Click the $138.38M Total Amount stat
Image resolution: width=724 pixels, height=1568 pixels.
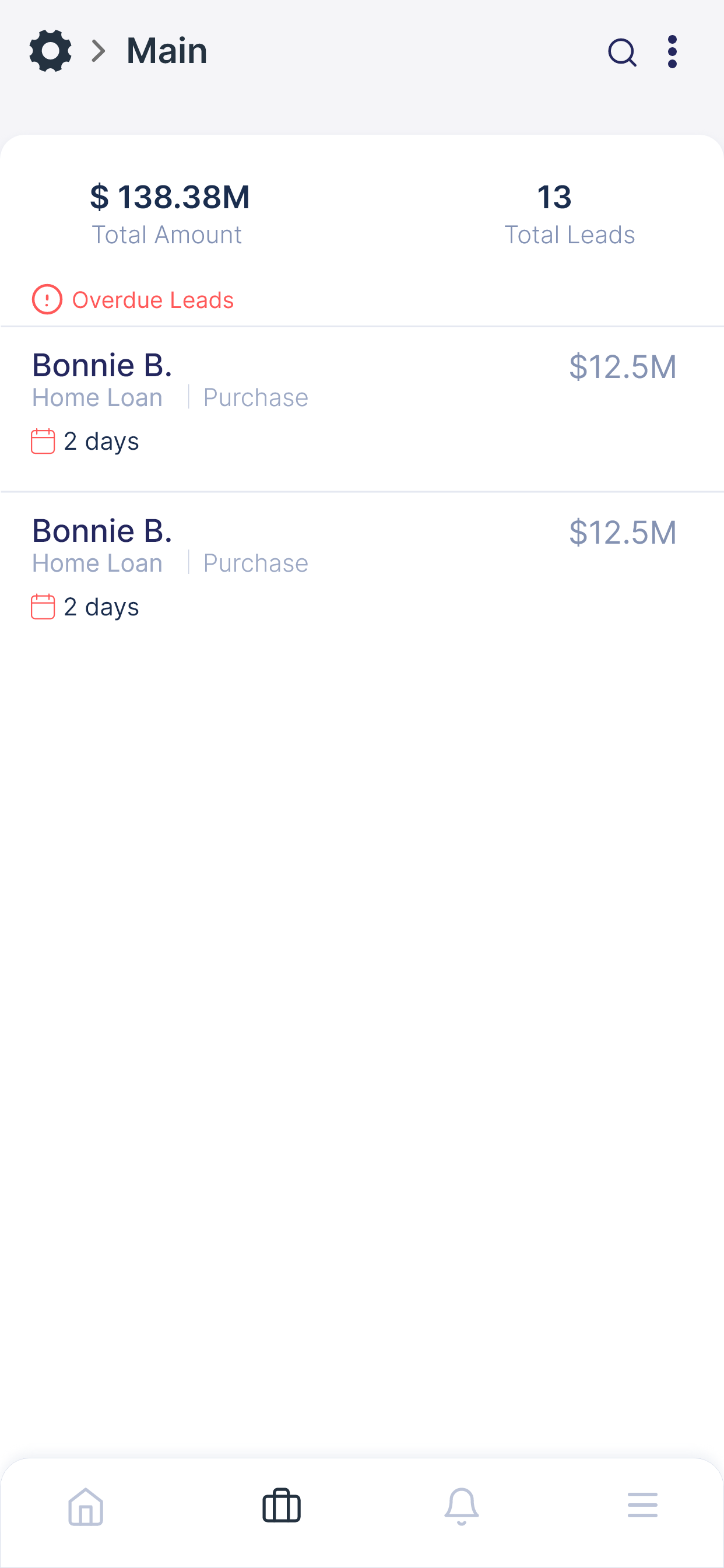[169, 215]
